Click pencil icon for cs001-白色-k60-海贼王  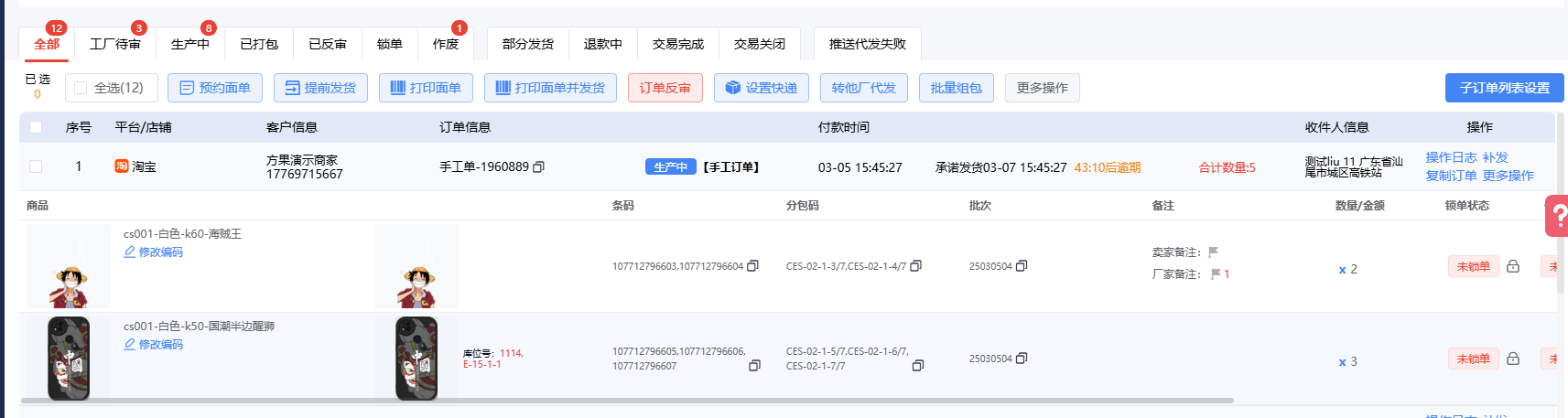tap(129, 252)
